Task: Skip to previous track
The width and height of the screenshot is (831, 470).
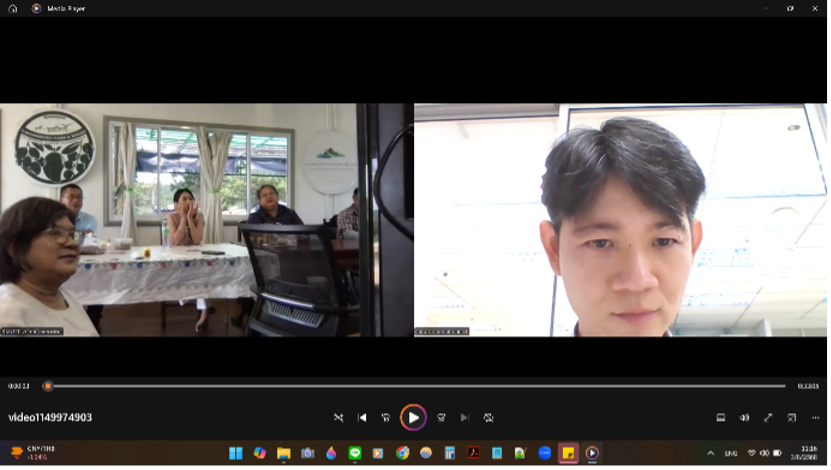Action: 362,417
